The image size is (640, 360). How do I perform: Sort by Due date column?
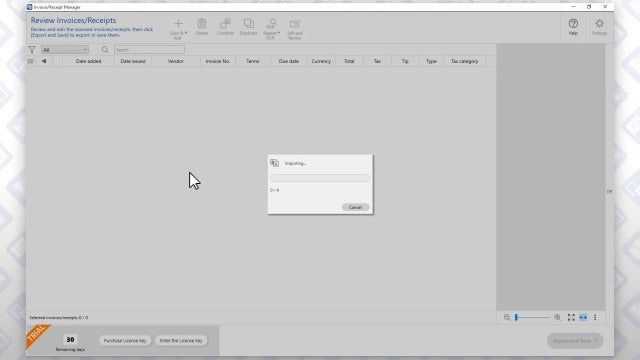(289, 61)
